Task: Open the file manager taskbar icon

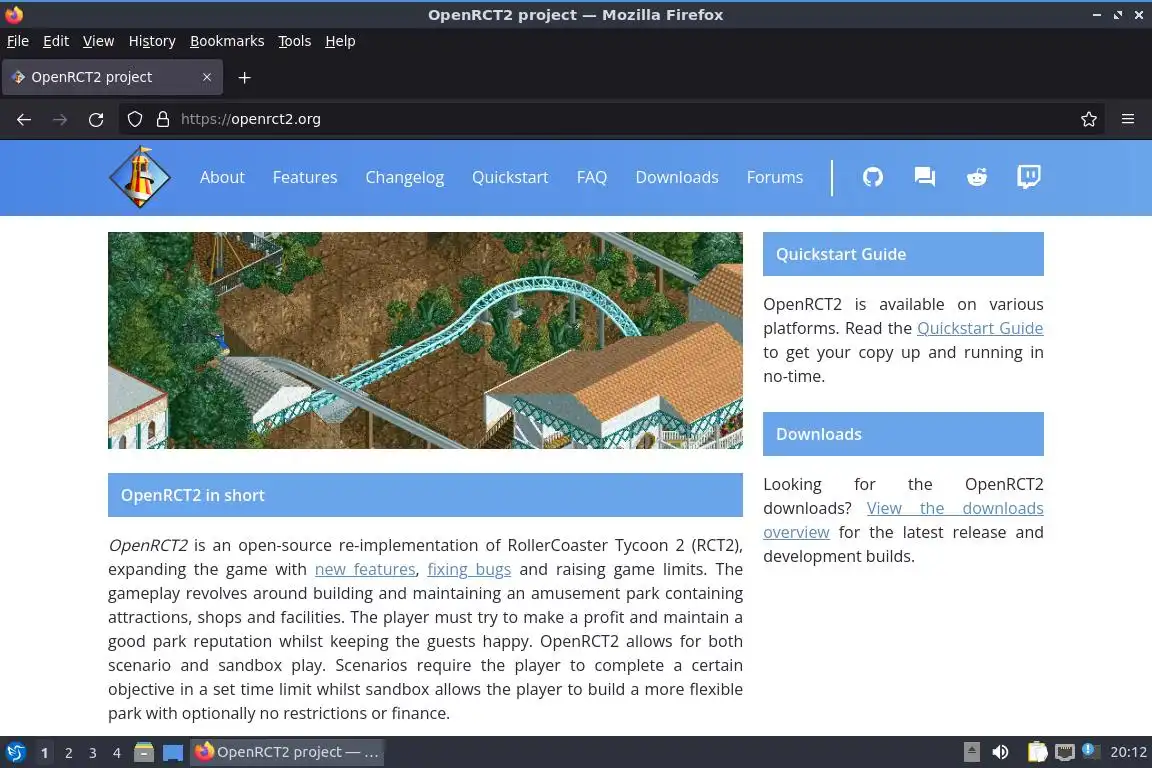Action: [x=144, y=752]
